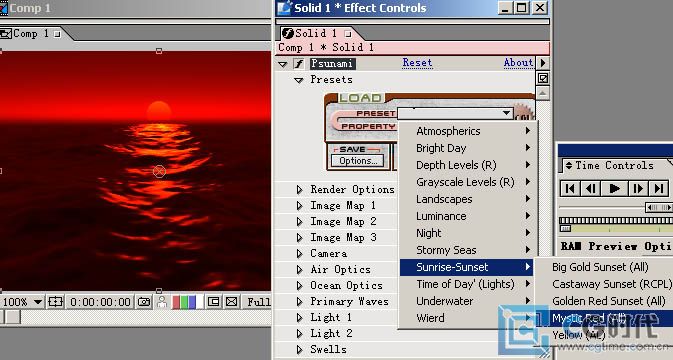Expand Light 2 group
The image size is (673, 360).
click(299, 333)
